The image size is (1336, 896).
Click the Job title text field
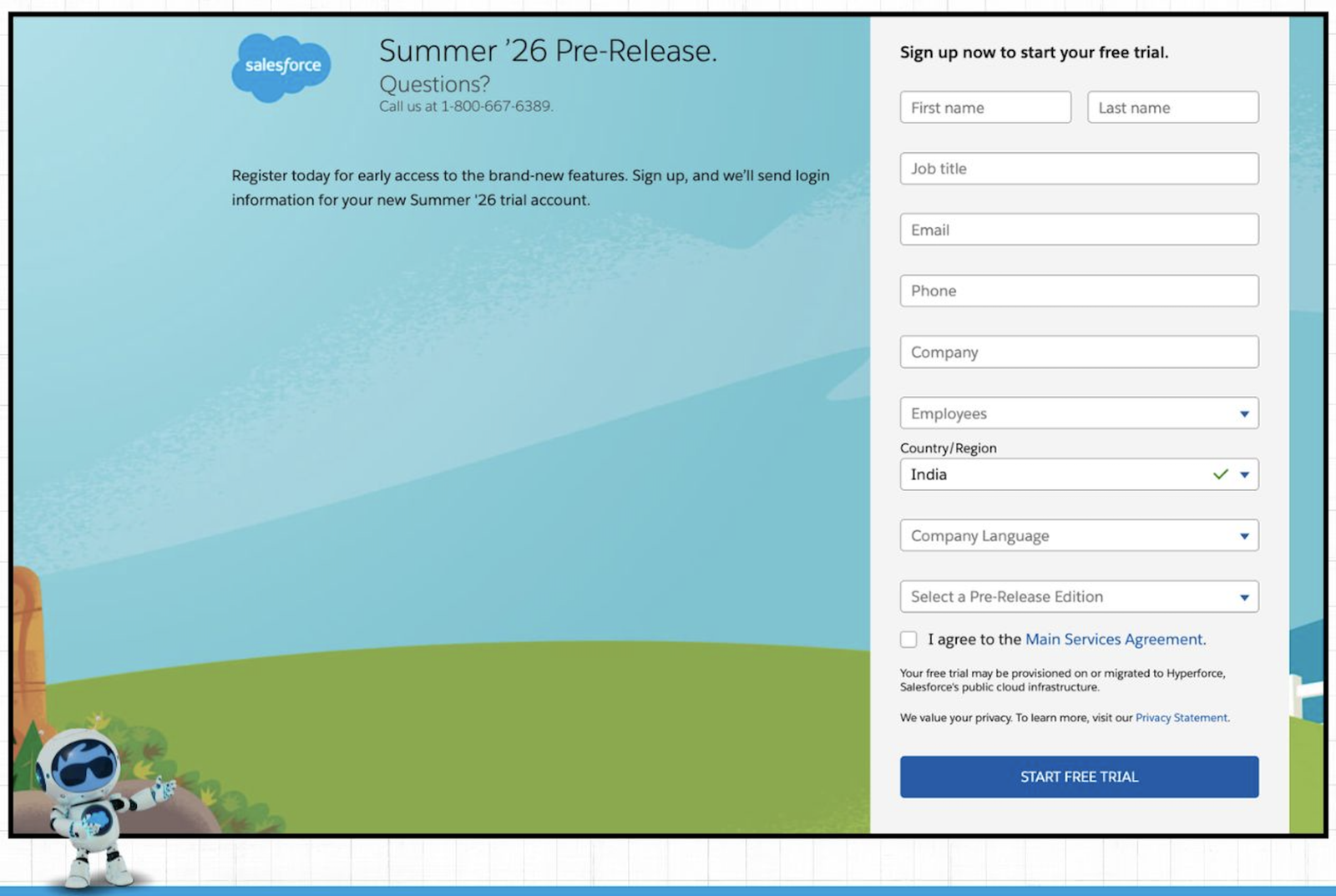pos(1078,168)
